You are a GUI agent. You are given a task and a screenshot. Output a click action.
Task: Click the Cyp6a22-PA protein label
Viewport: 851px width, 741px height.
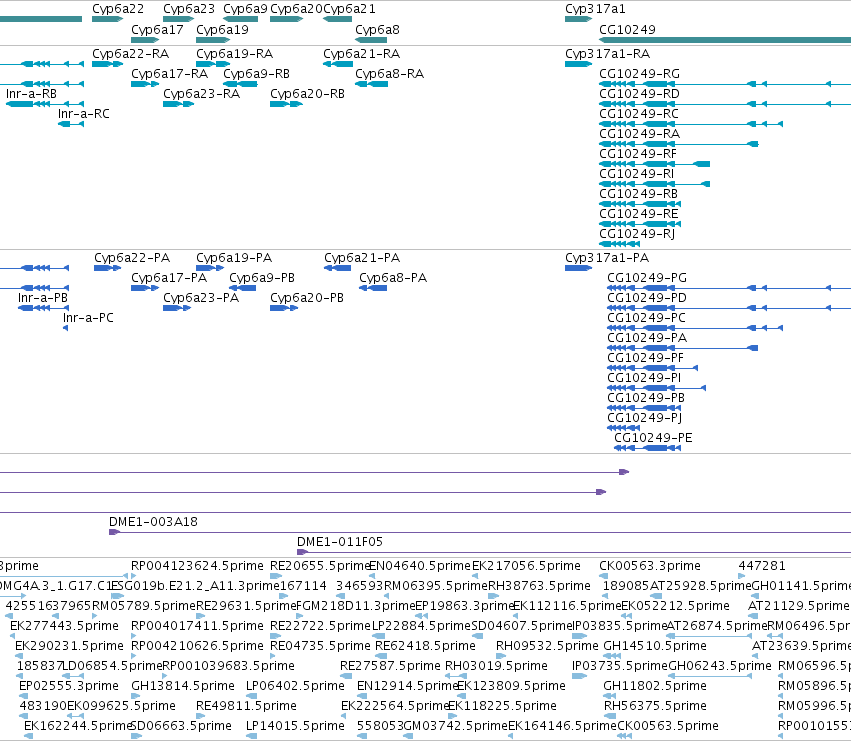(132, 257)
